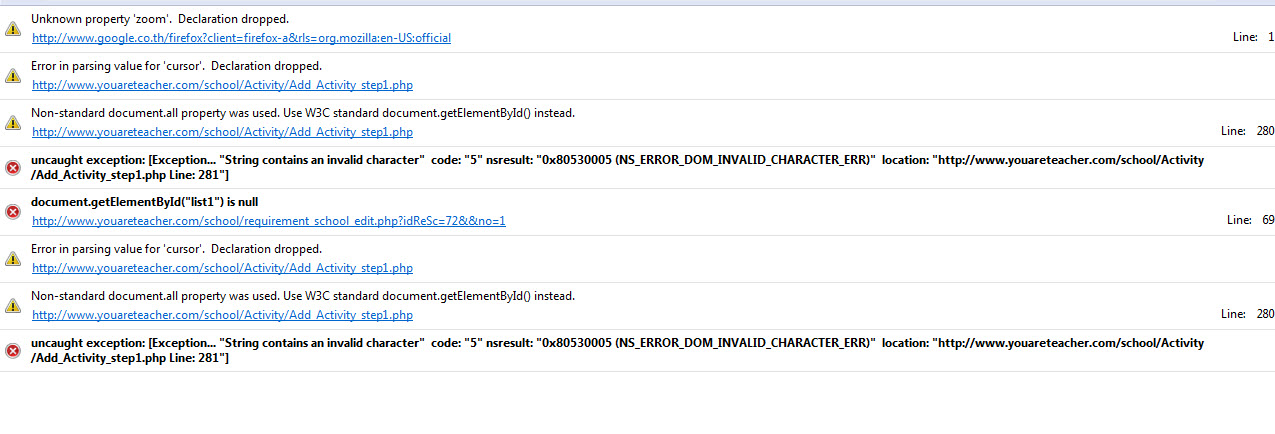1275x434 pixels.
Task: Click warning icon of first document.all message
Action: tap(13, 122)
